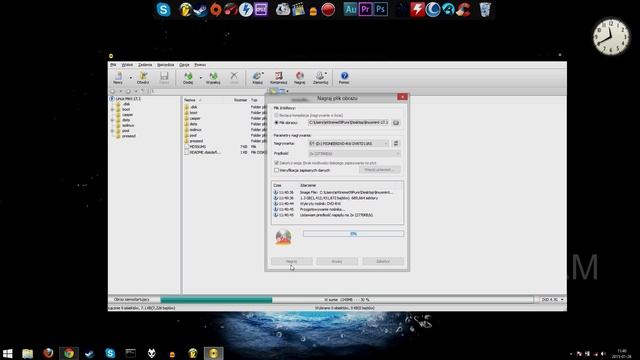Open the Zadania menu

145,65
